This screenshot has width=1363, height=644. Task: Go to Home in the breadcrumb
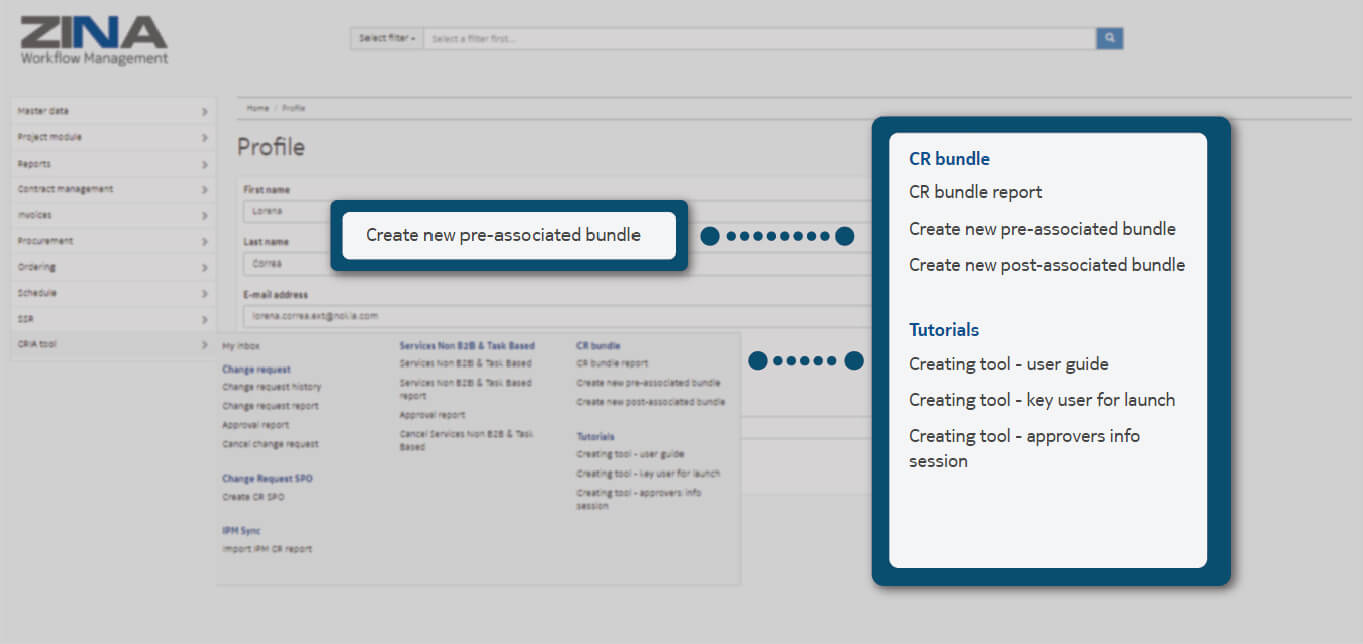coord(257,108)
